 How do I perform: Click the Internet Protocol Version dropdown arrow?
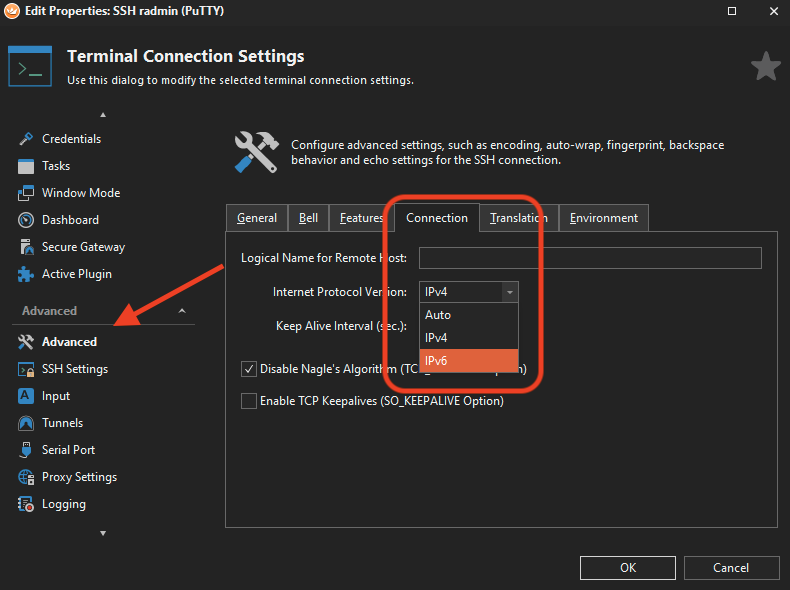(510, 292)
